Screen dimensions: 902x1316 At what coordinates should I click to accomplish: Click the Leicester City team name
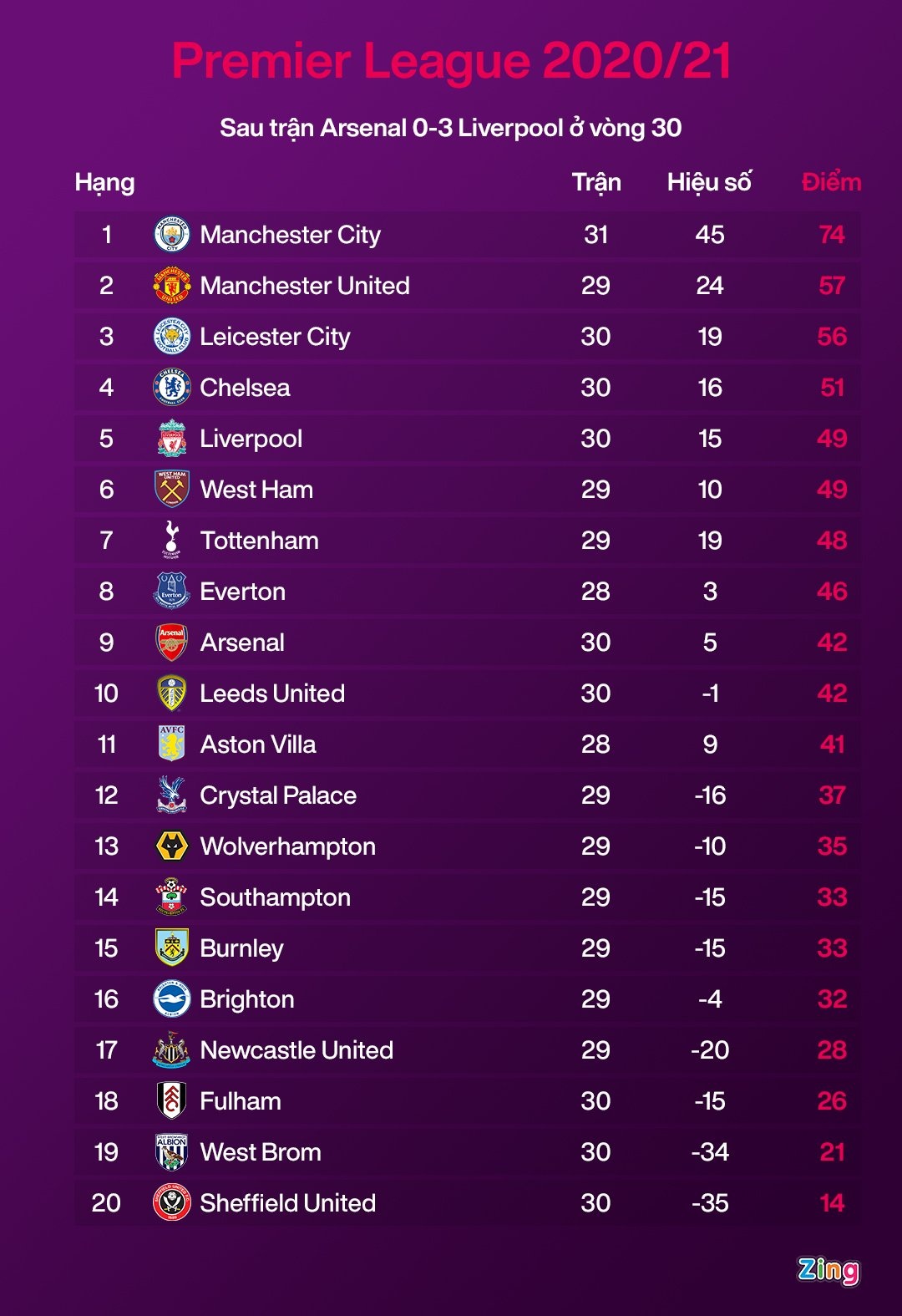tap(275, 337)
